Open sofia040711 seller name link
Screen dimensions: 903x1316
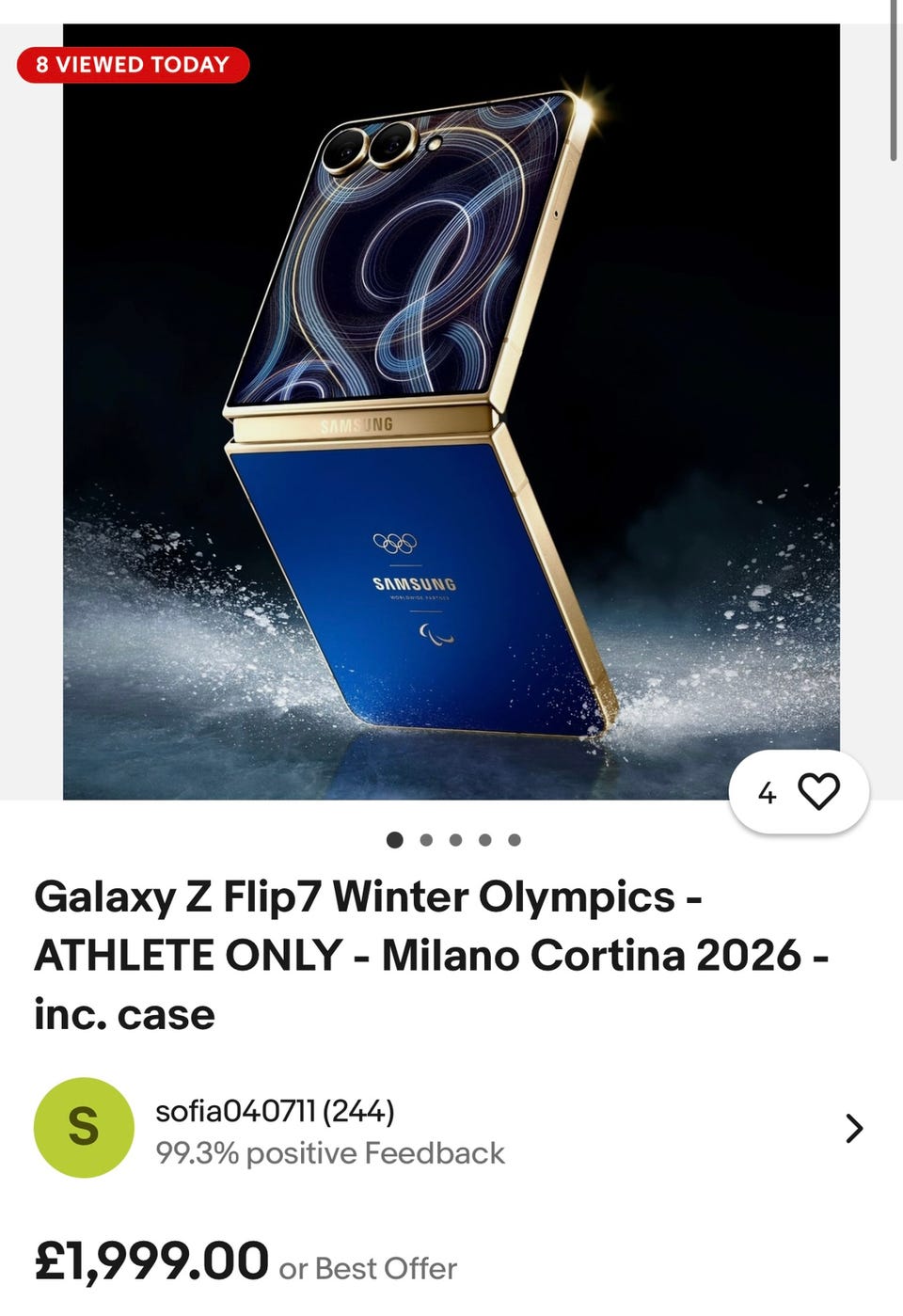pyautogui.click(x=275, y=1111)
